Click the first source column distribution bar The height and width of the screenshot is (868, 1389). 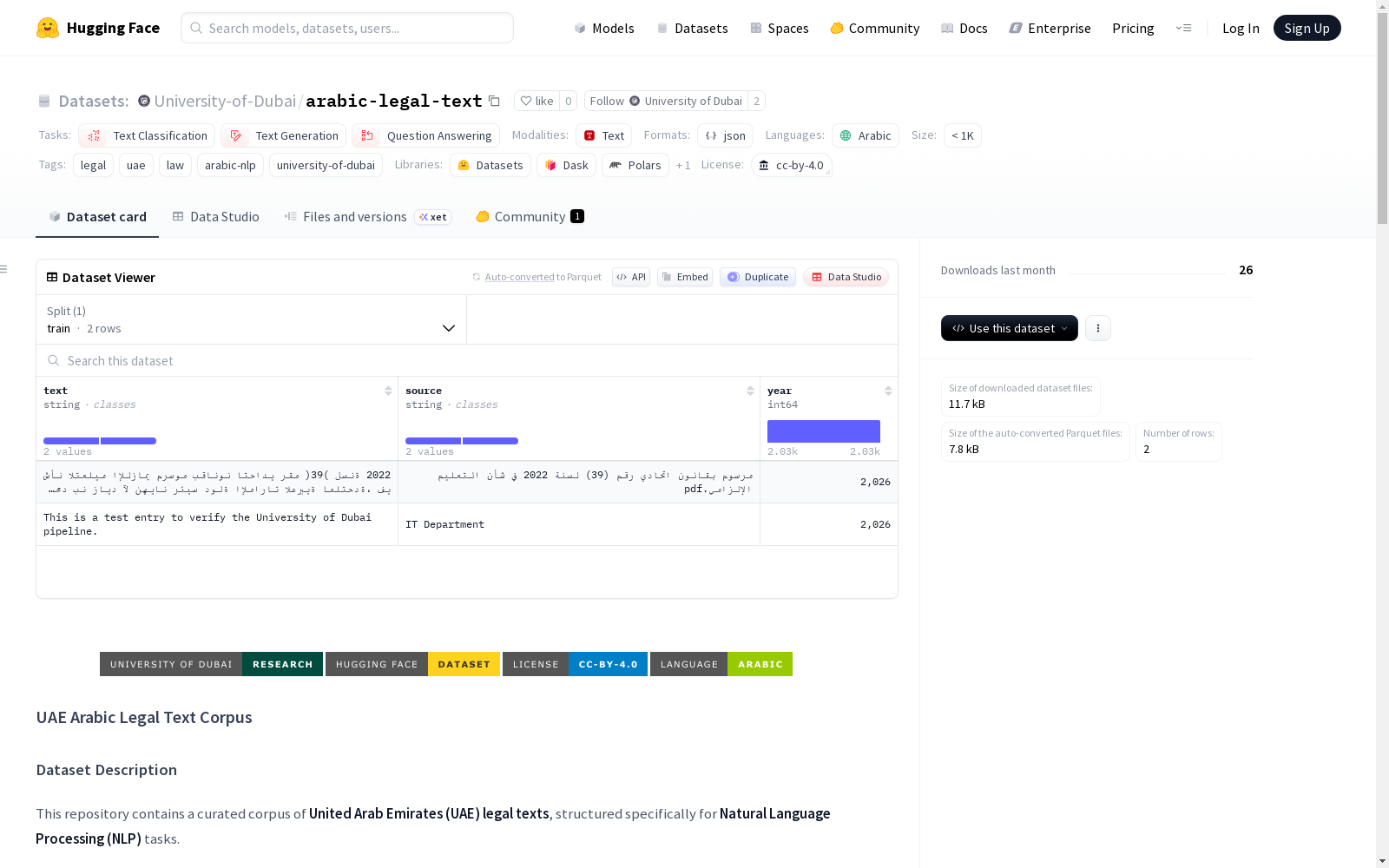click(433, 441)
